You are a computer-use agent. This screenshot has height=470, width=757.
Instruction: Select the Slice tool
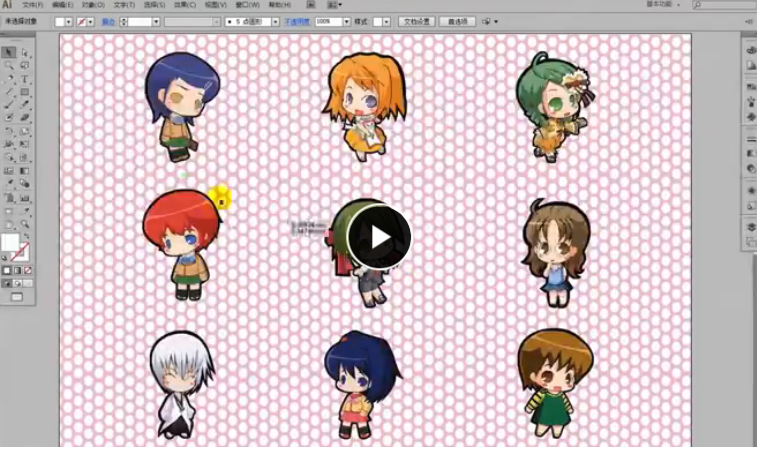[25, 211]
